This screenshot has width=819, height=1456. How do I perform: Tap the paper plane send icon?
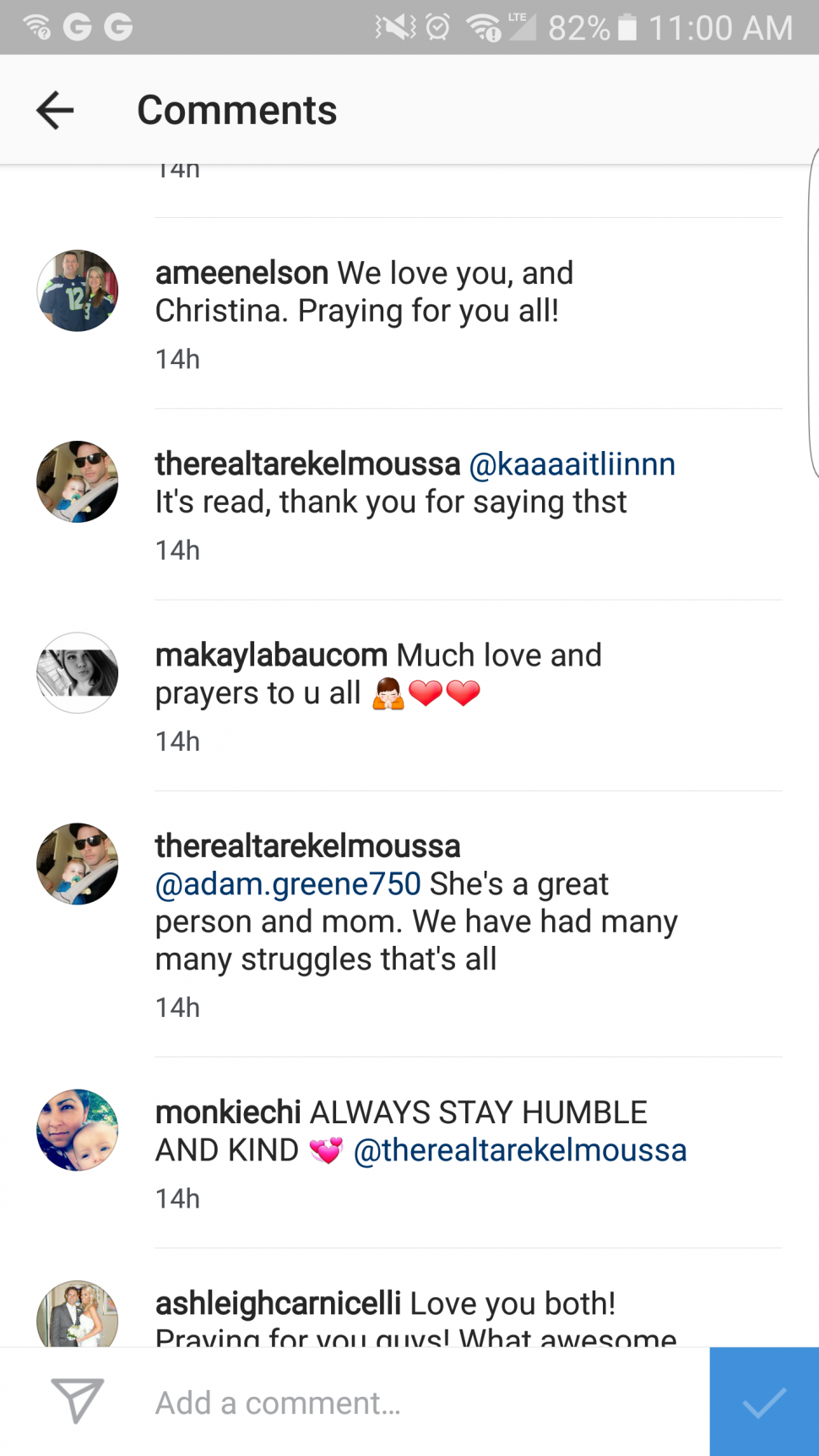coord(77,1400)
